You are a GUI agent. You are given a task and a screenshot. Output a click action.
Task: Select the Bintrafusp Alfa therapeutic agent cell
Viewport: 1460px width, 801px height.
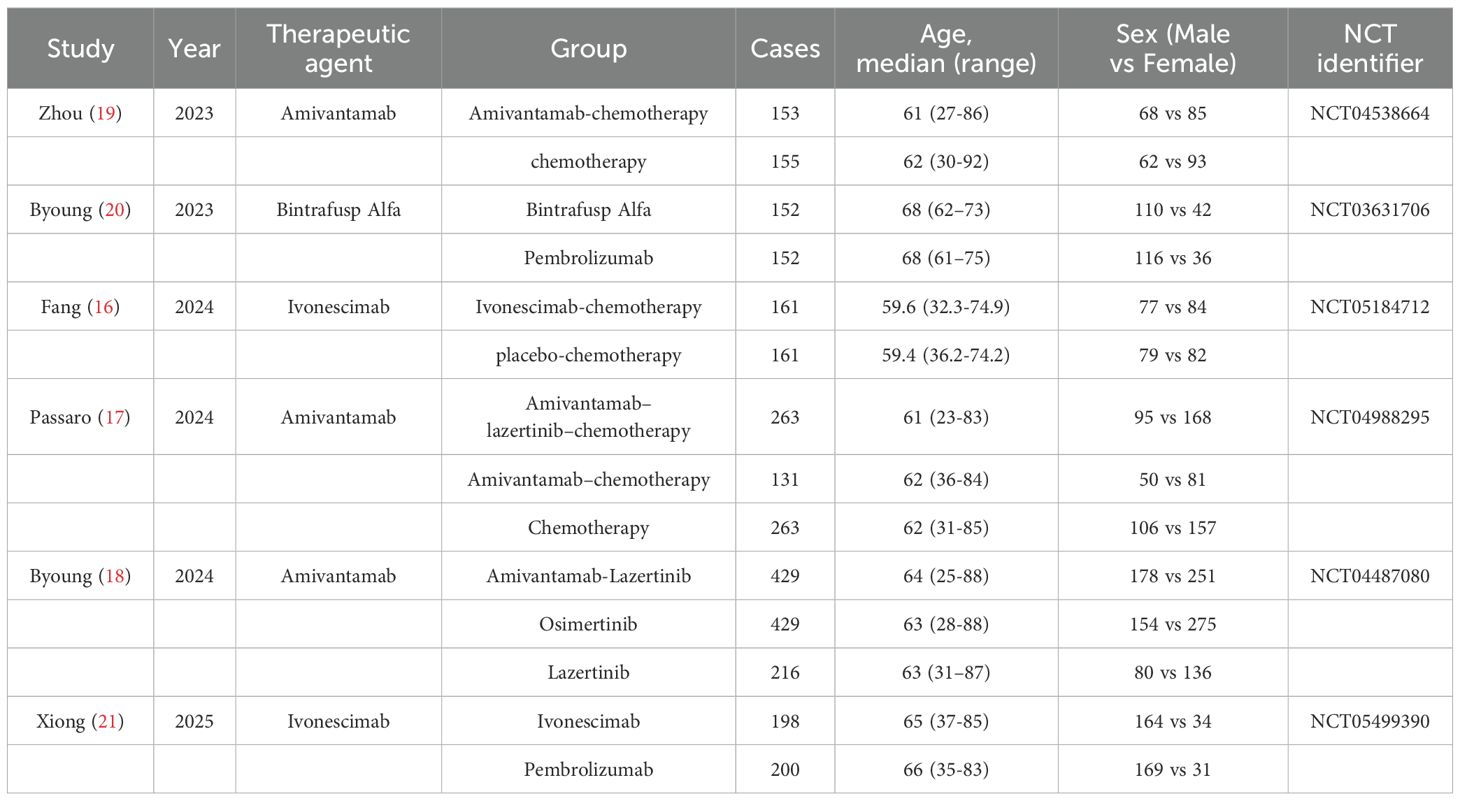(338, 210)
